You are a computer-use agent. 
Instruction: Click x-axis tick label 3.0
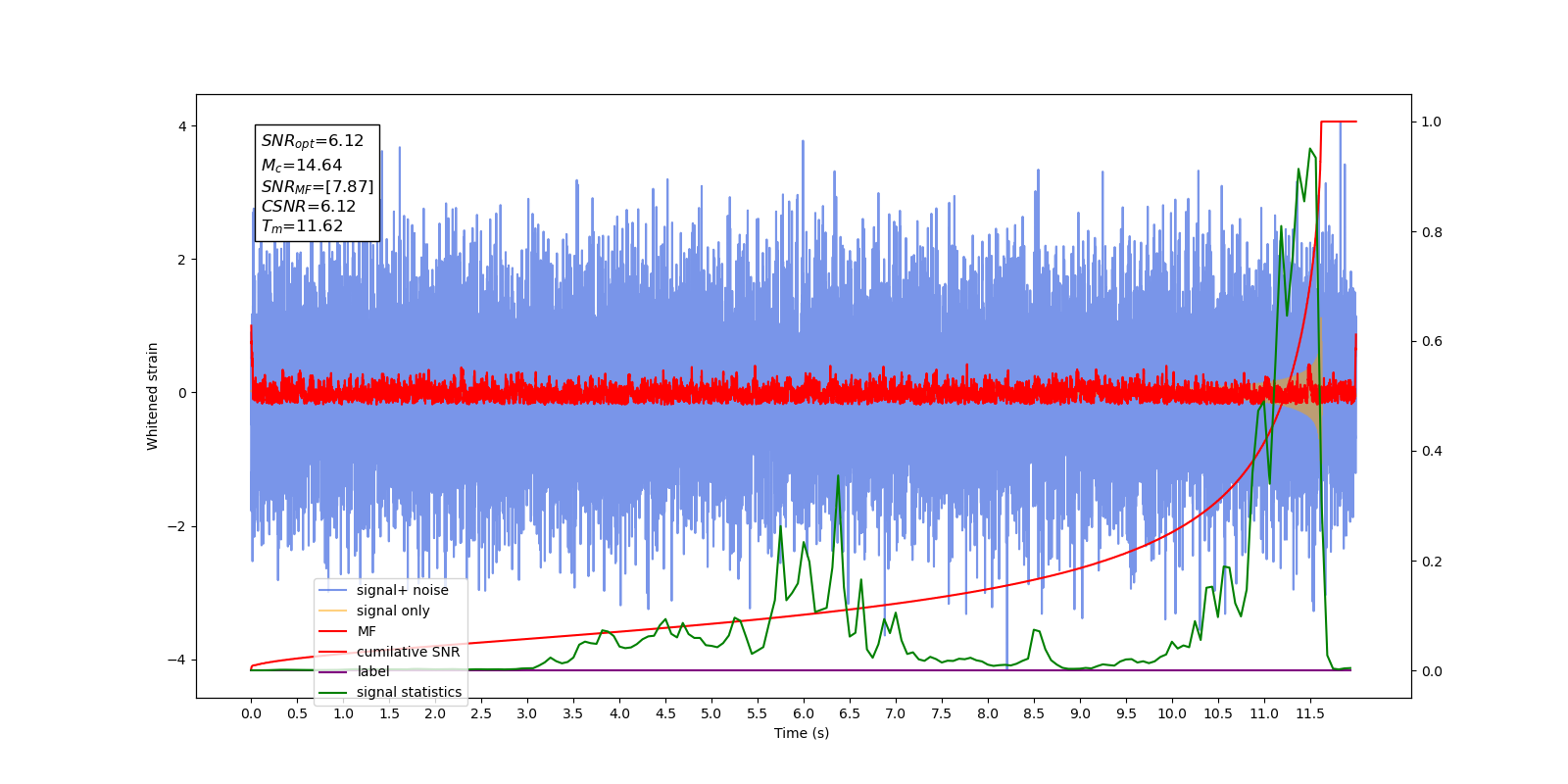(x=527, y=713)
